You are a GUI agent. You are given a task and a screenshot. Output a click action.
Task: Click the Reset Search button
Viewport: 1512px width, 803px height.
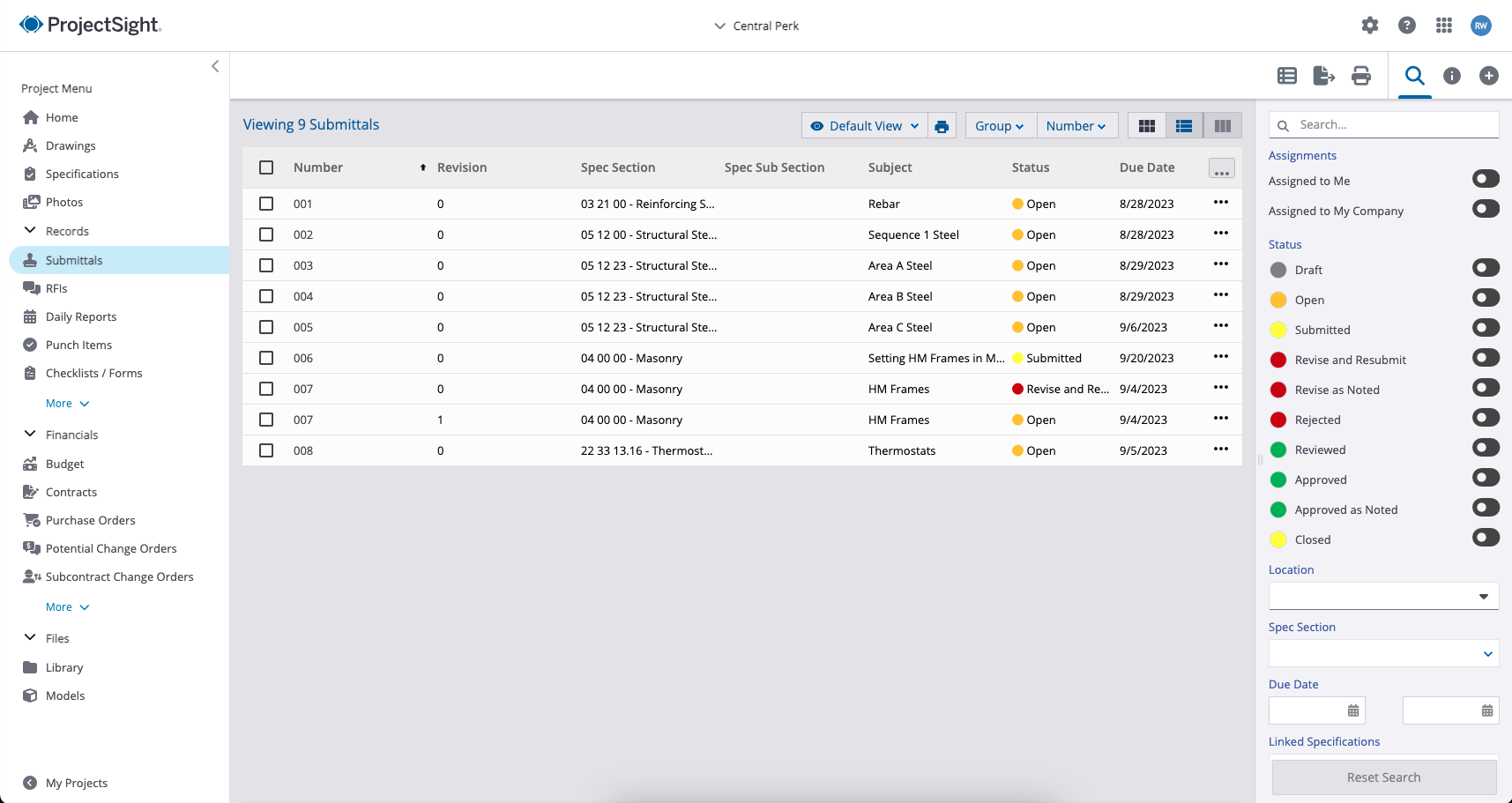click(1384, 777)
